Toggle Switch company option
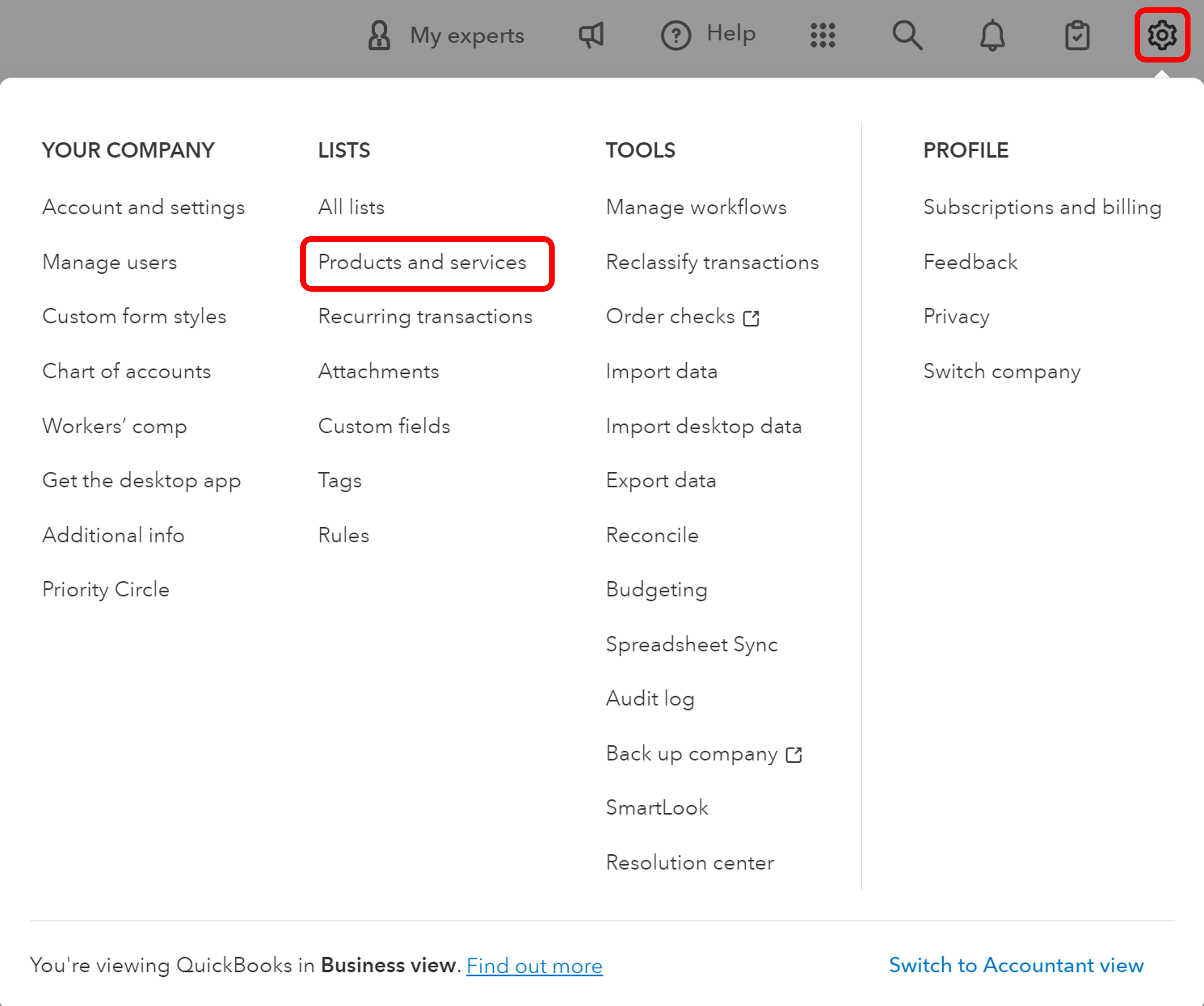The width and height of the screenshot is (1204, 1006). click(1002, 371)
